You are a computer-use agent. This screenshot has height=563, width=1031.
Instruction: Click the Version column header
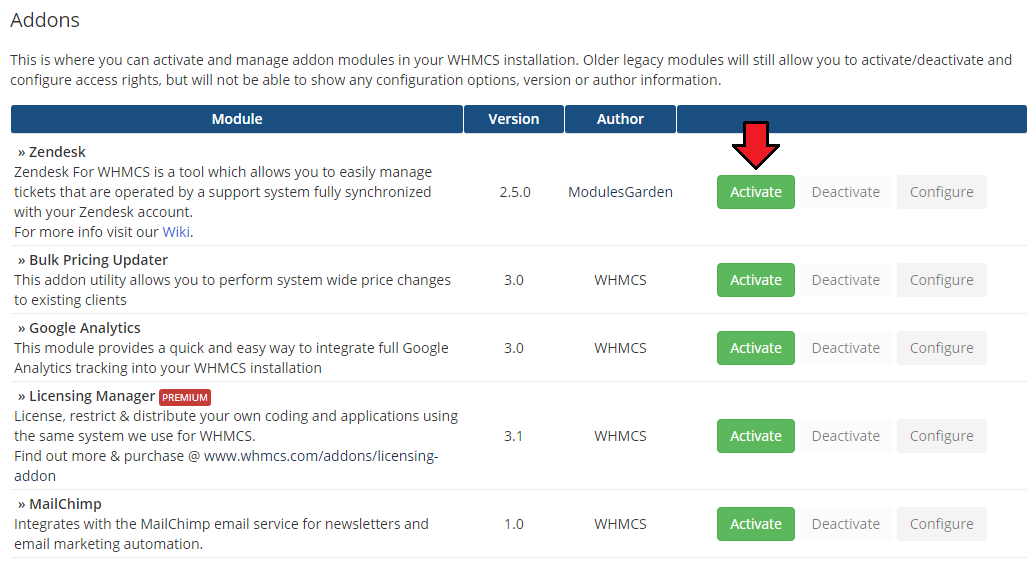[x=514, y=119]
